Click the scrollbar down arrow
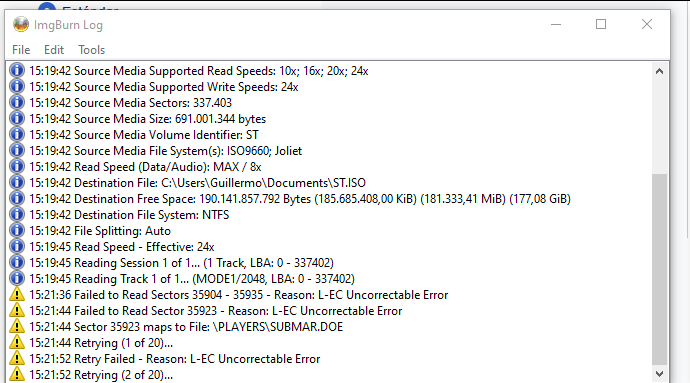 (659, 374)
